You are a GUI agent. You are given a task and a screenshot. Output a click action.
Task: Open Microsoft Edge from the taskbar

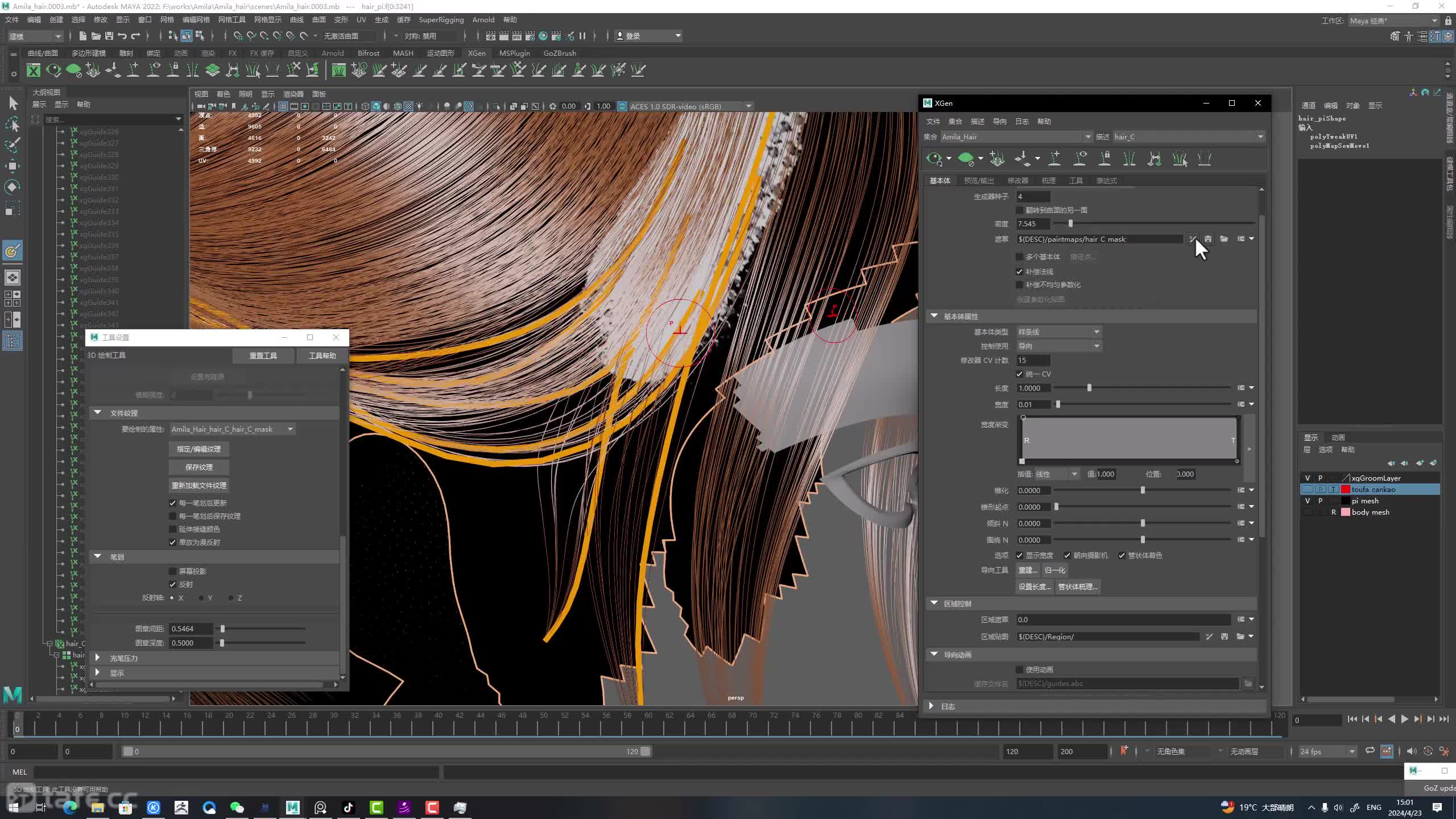tap(70, 808)
